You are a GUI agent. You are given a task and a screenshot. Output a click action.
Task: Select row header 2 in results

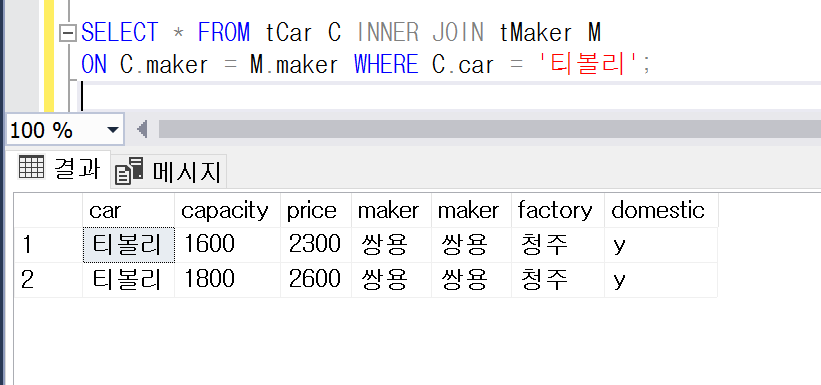coord(48,280)
